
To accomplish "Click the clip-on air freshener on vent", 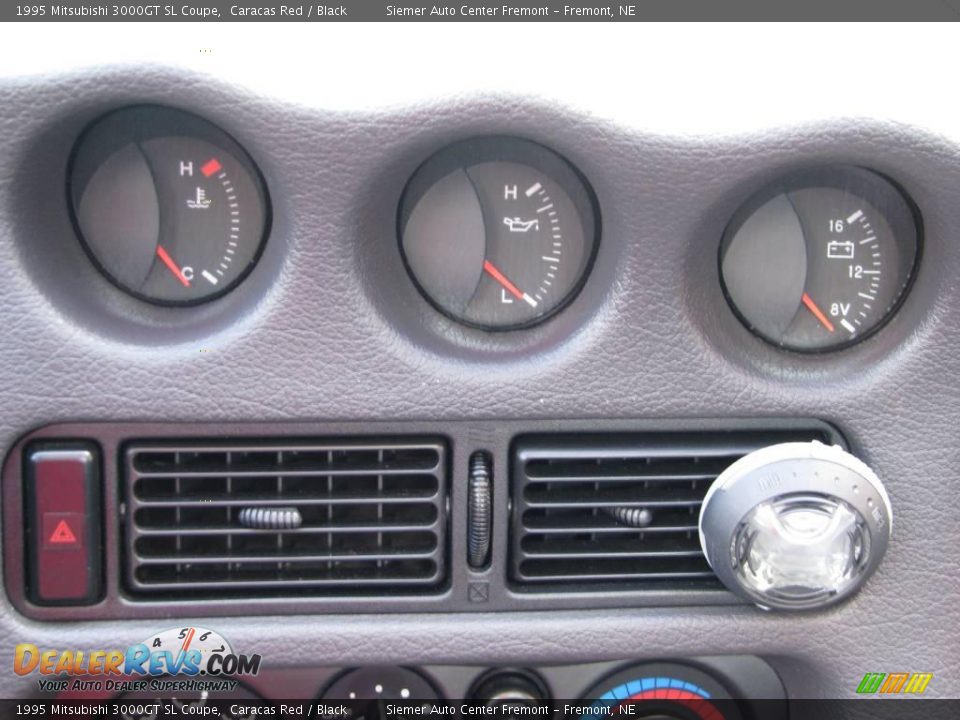I will pos(795,525).
